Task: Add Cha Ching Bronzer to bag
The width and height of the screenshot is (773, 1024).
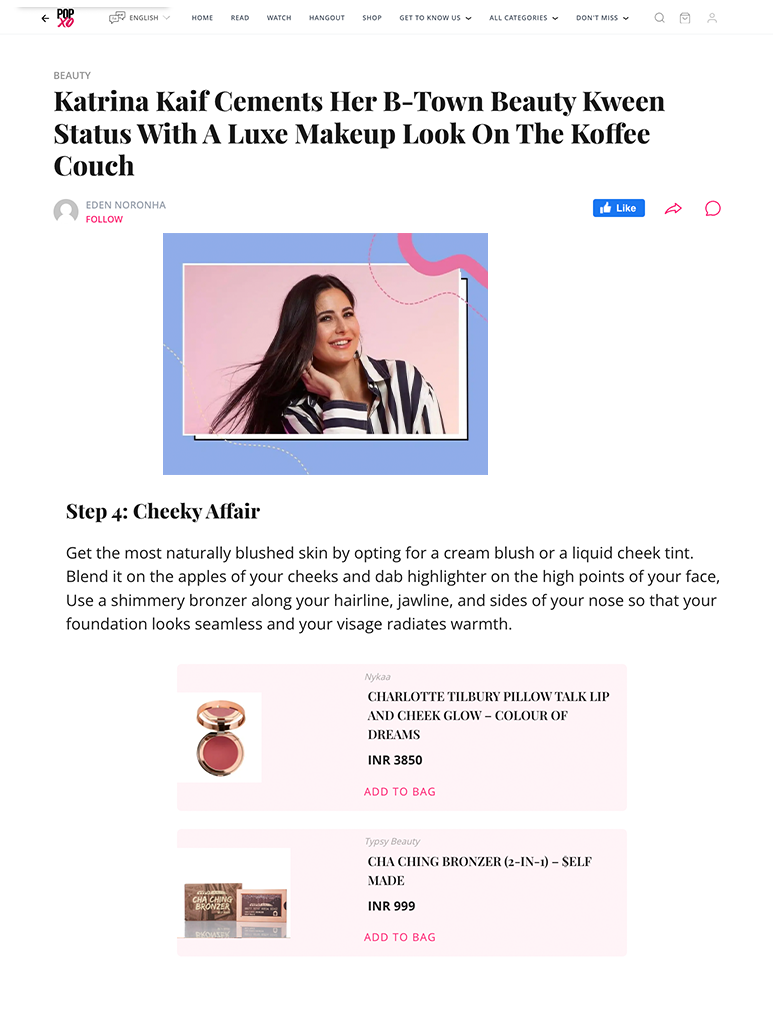Action: 400,937
